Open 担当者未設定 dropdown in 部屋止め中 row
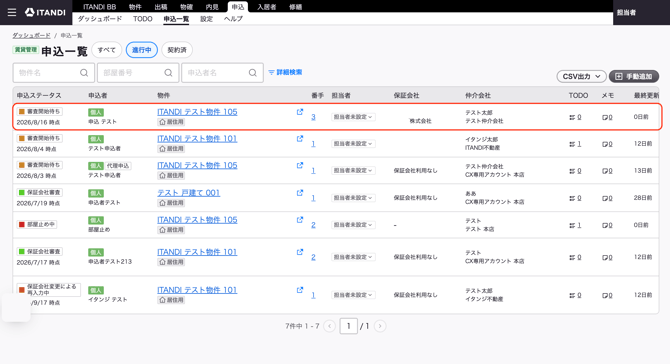The image size is (670, 364). [x=353, y=225]
